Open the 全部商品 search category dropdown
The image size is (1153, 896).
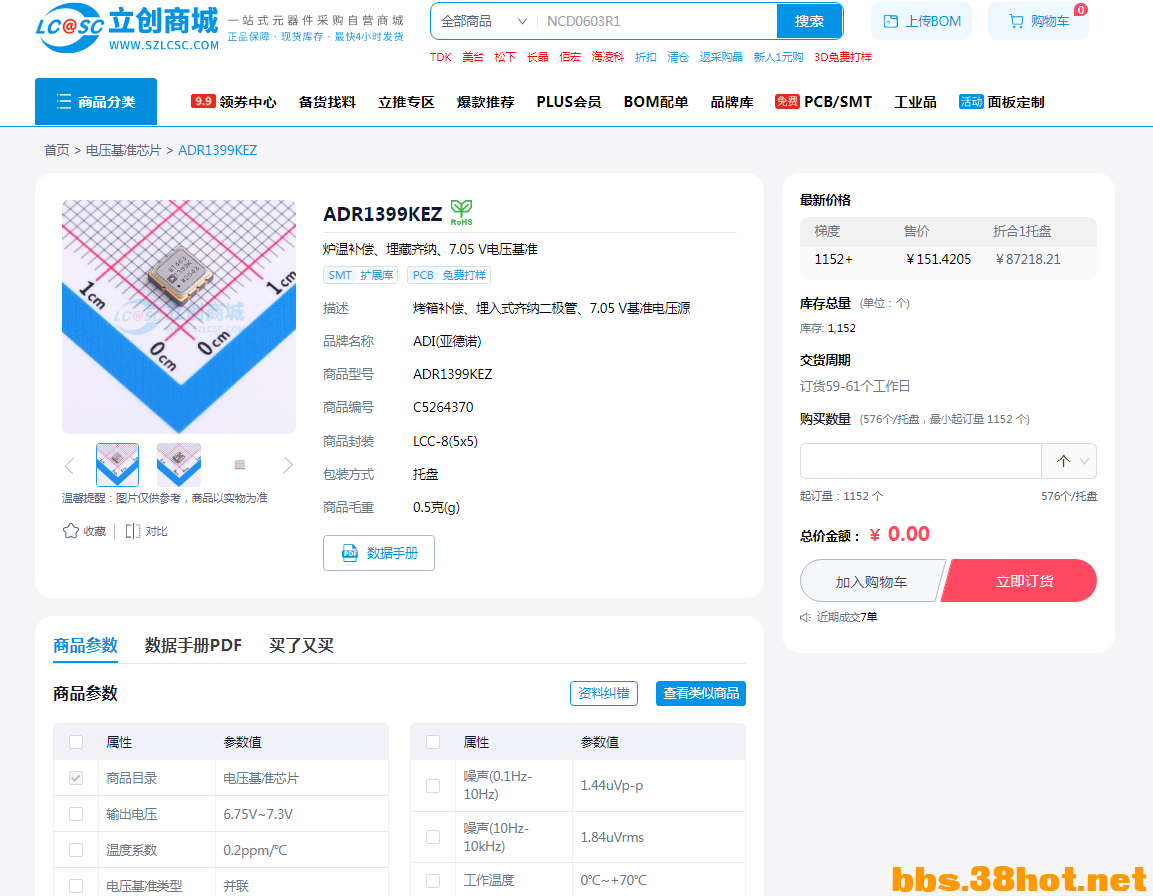(x=484, y=21)
